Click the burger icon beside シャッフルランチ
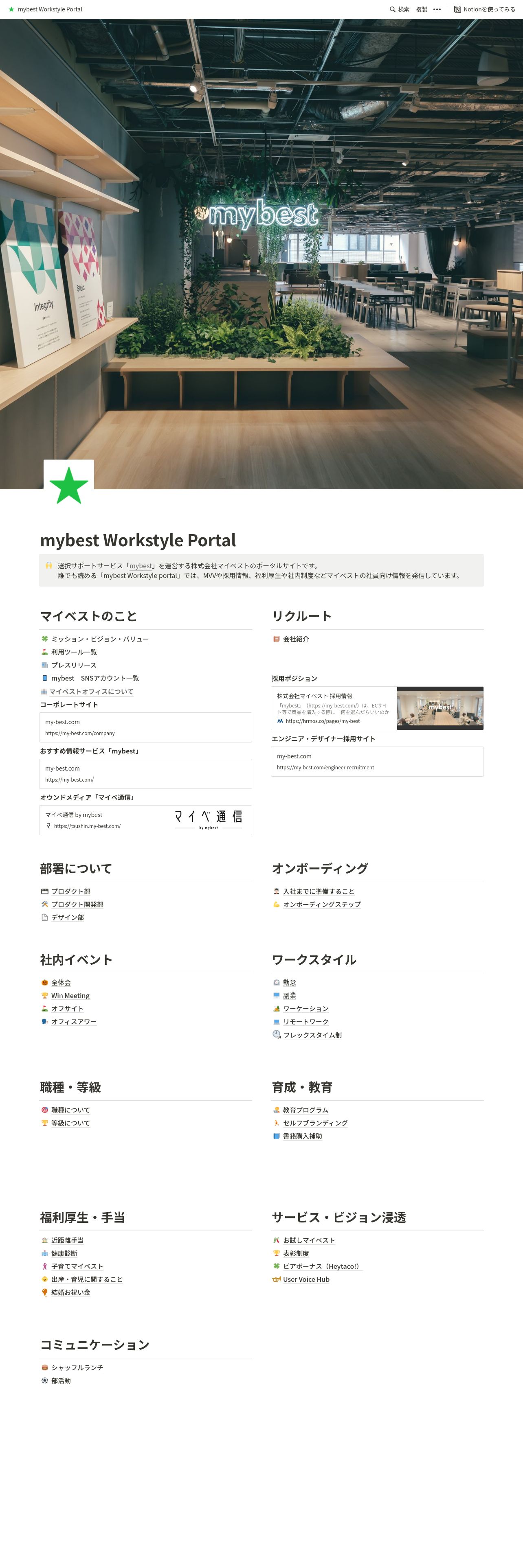Image resolution: width=523 pixels, height=1568 pixels. pos(44,1367)
